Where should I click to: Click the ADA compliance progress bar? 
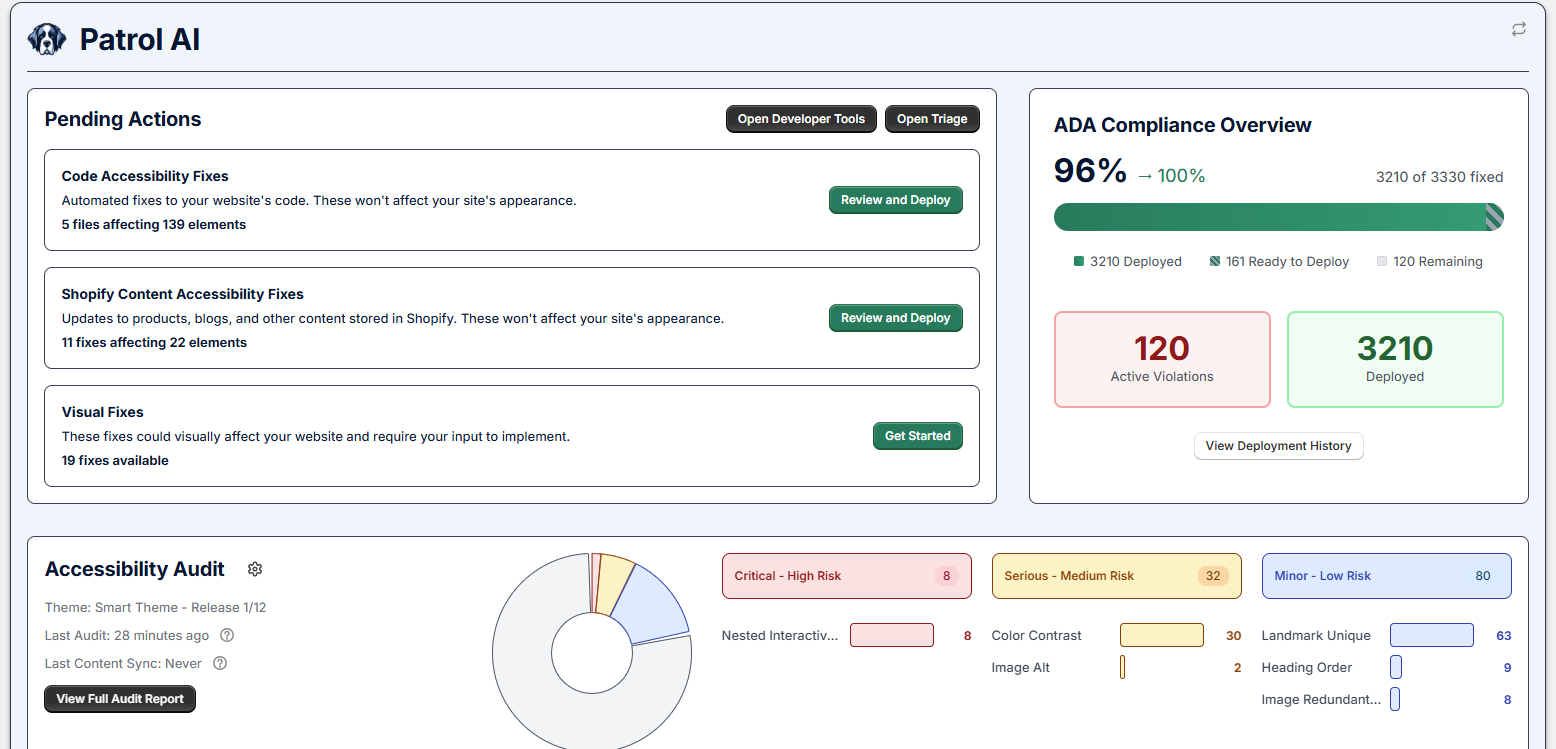[x=1278, y=217]
